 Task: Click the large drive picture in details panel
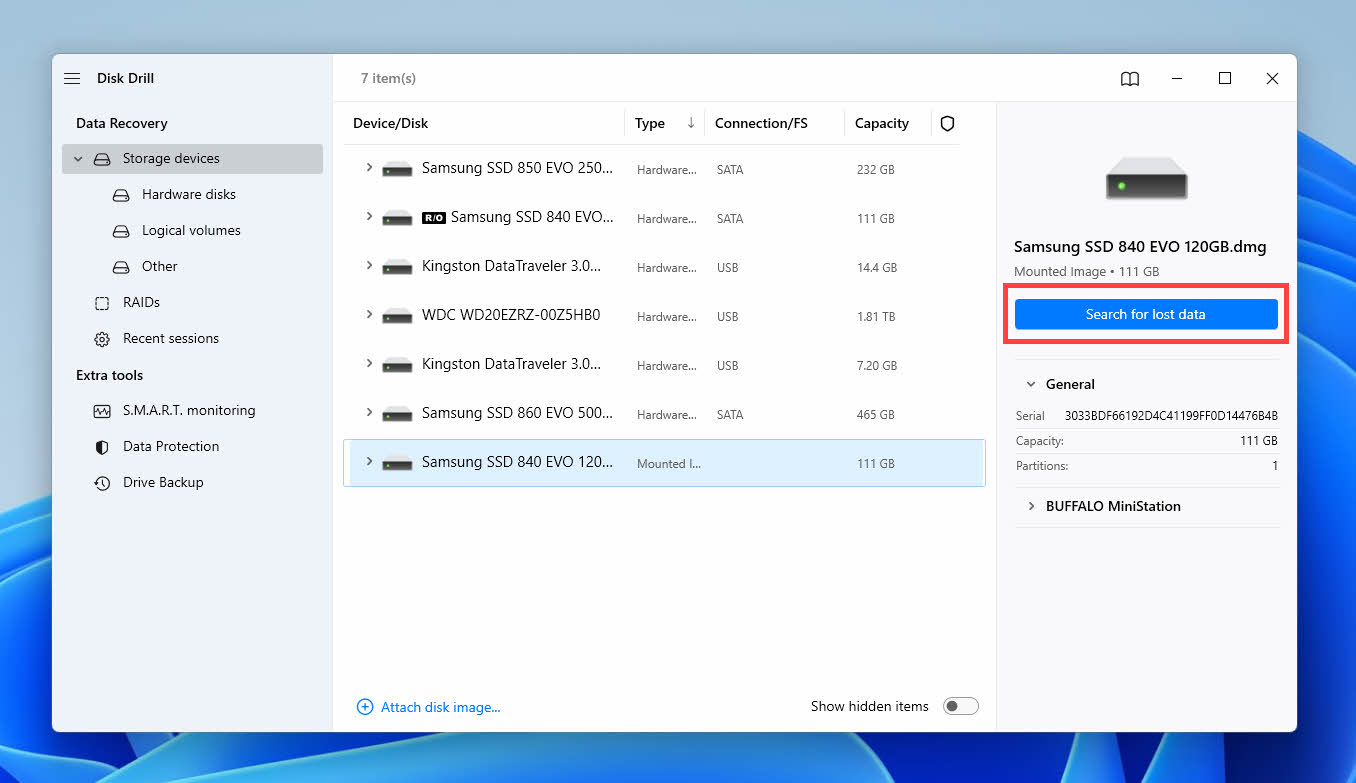[1146, 178]
